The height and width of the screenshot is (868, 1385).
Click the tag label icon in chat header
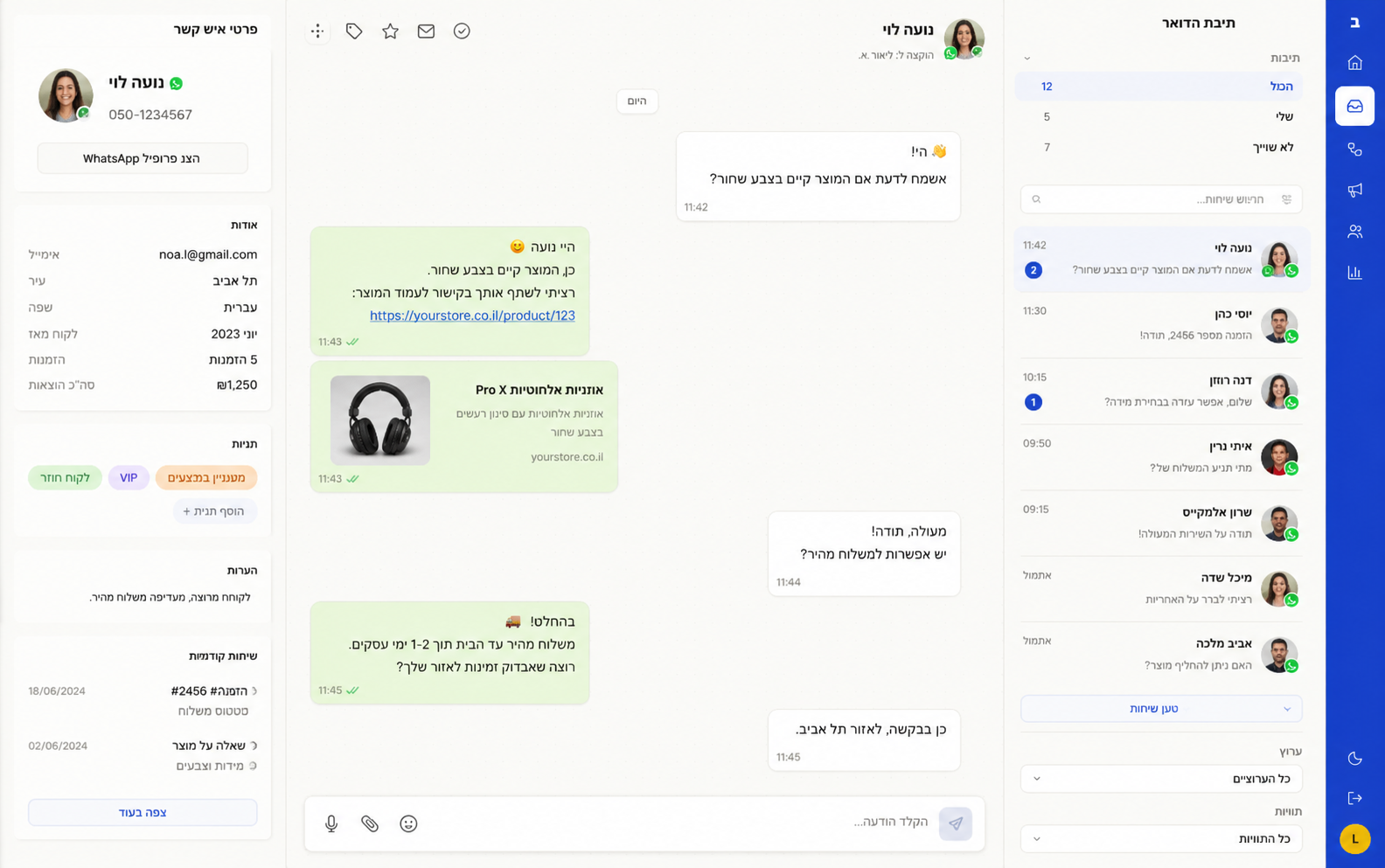click(354, 31)
